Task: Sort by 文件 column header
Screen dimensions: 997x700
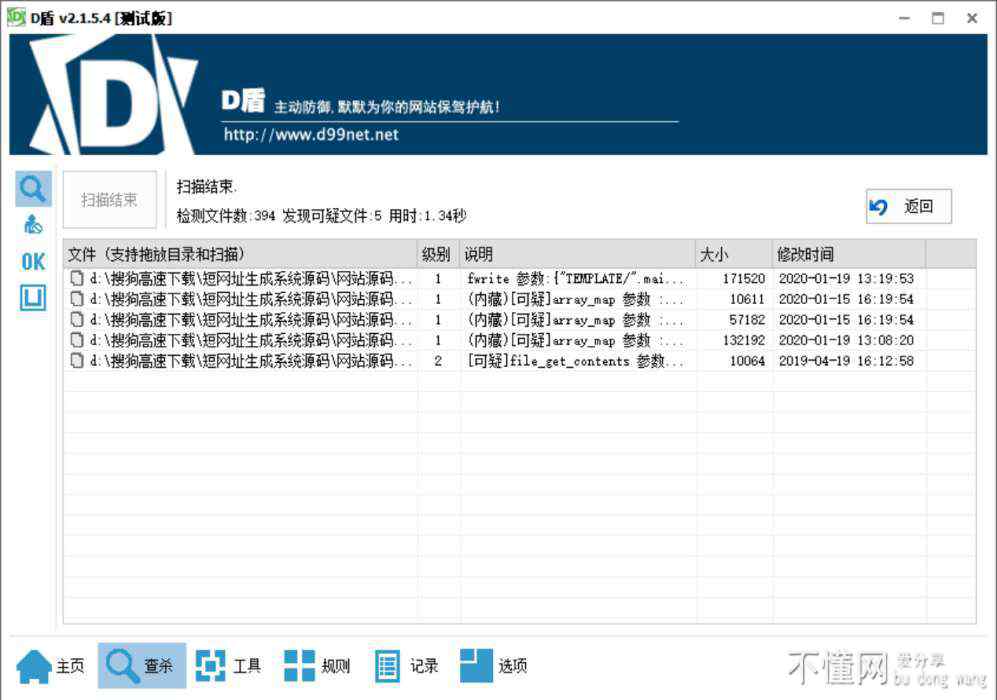Action: 240,254
